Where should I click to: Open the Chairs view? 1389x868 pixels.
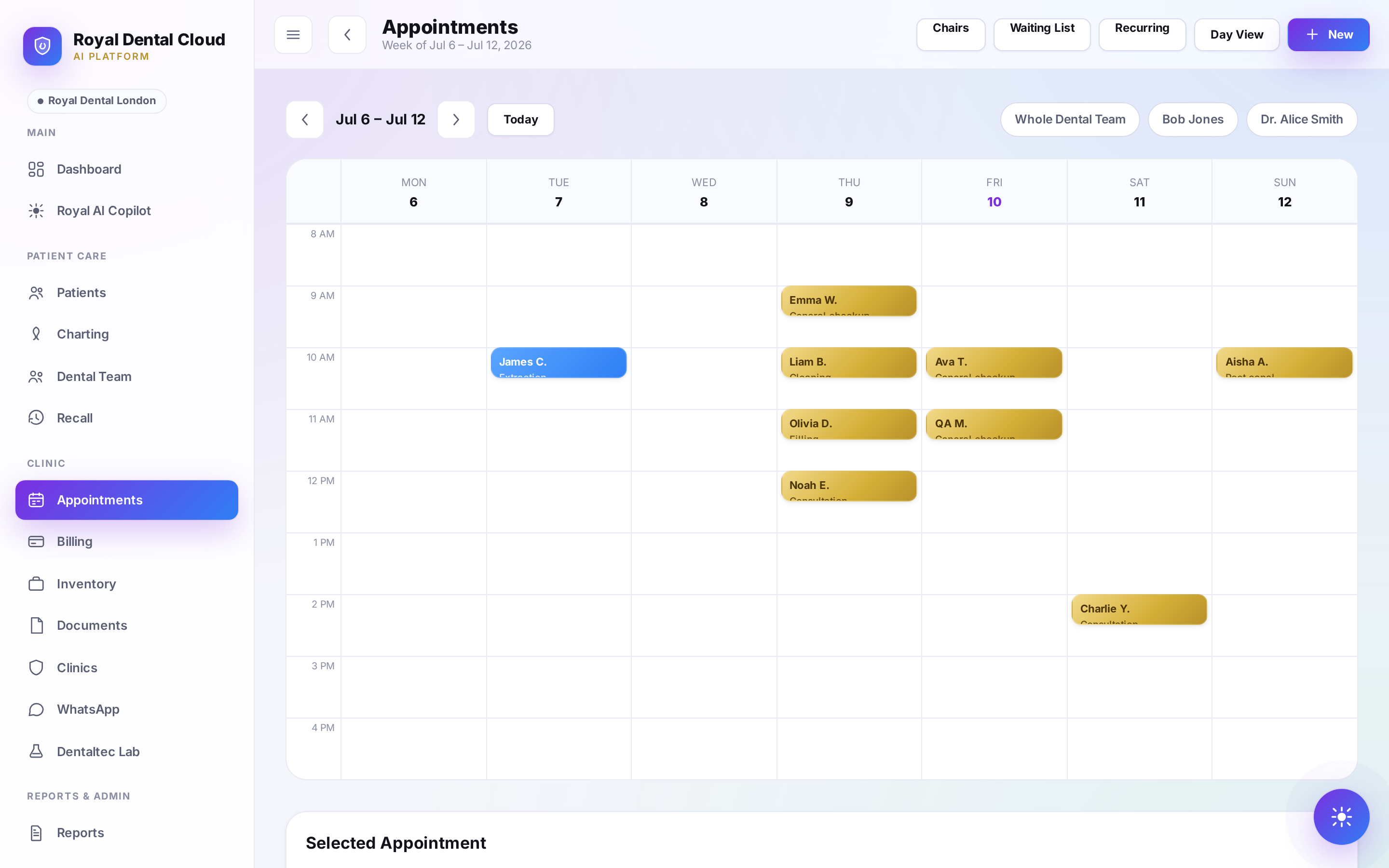point(951,34)
